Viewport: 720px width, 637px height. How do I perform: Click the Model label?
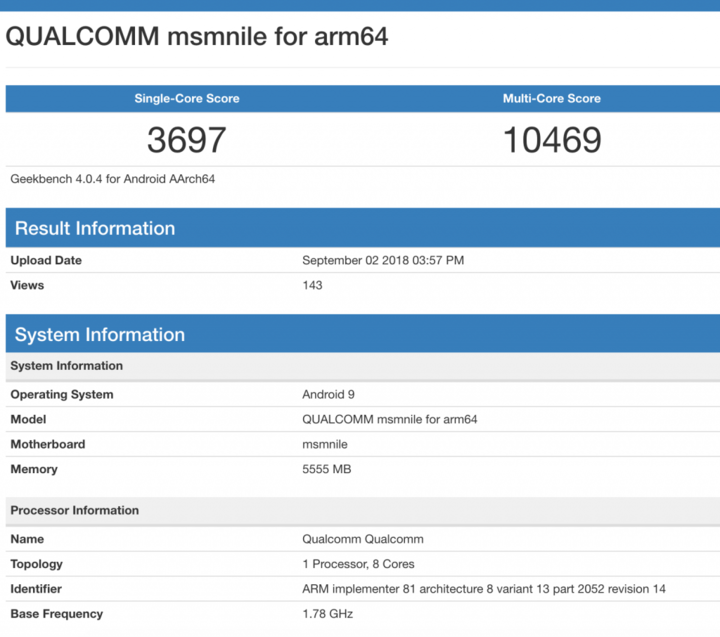(x=28, y=419)
